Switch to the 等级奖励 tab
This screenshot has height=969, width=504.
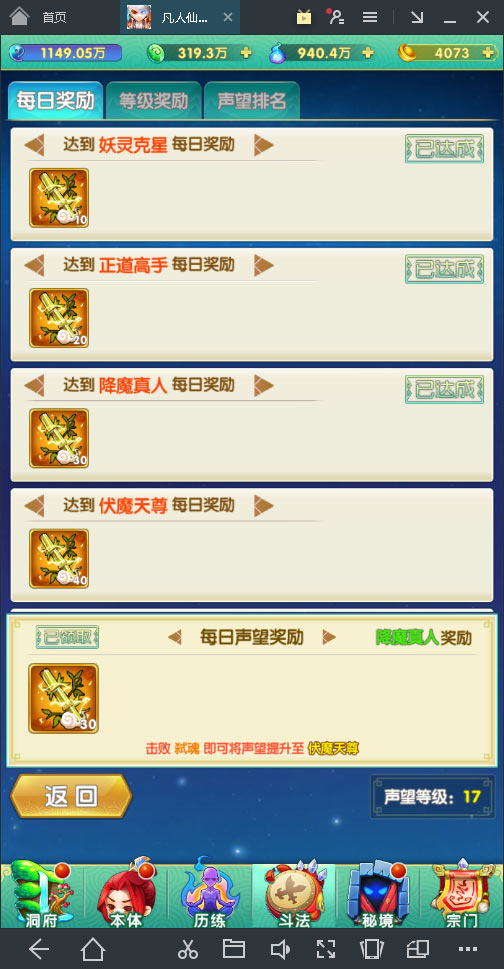154,101
